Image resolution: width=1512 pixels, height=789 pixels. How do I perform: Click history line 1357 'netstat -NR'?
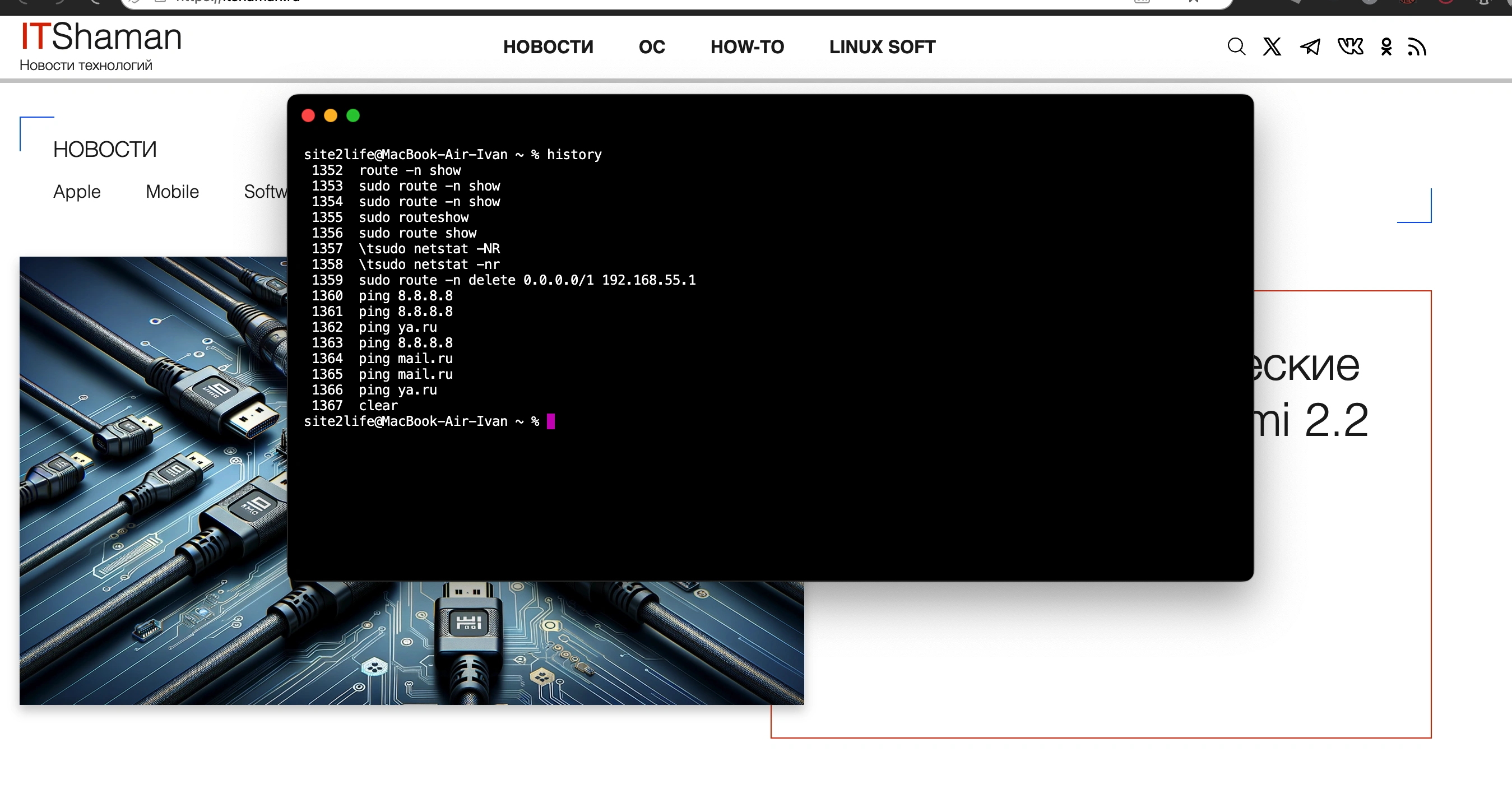click(406, 249)
